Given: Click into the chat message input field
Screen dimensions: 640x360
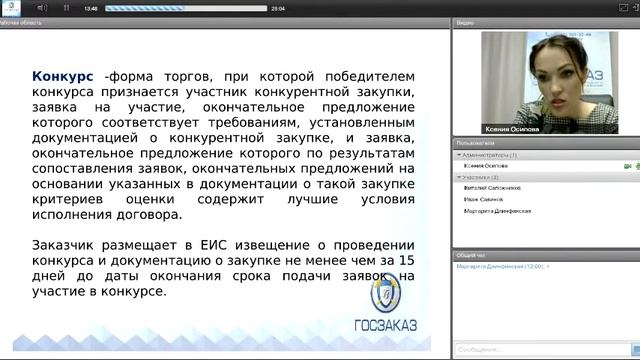Looking at the screenshot, I should pyautogui.click(x=543, y=349).
